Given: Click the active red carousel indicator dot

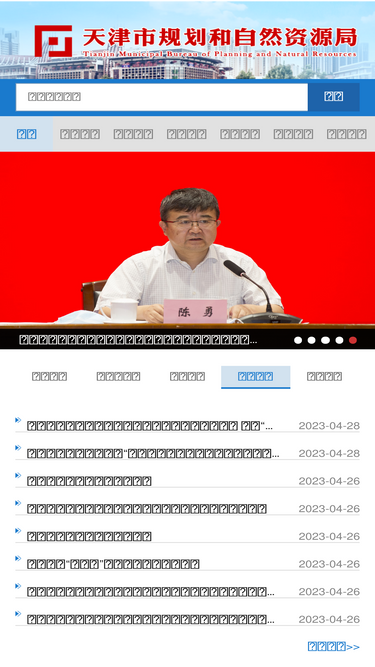Looking at the screenshot, I should tap(353, 340).
